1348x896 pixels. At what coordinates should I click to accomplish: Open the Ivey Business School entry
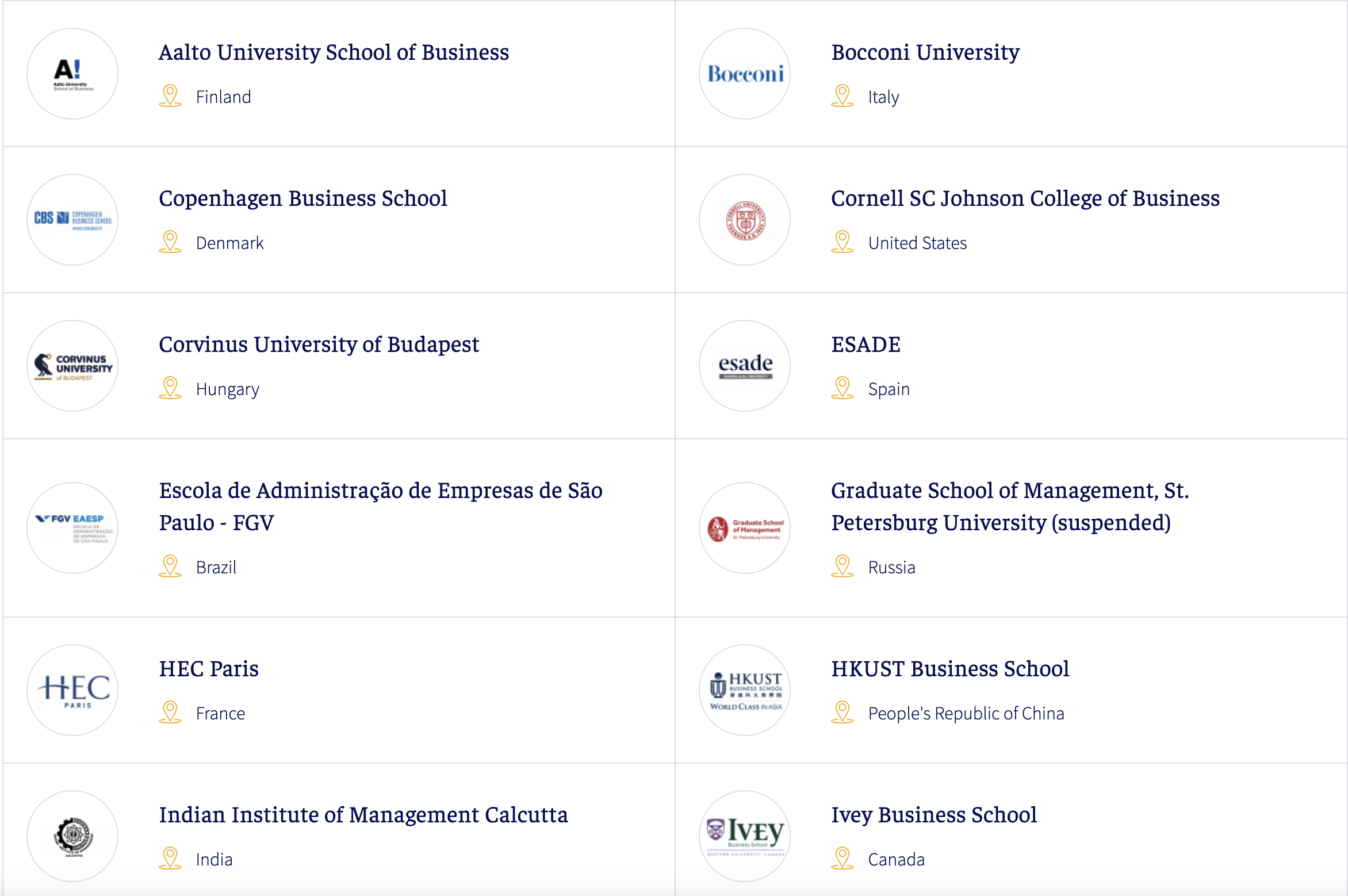click(x=934, y=815)
